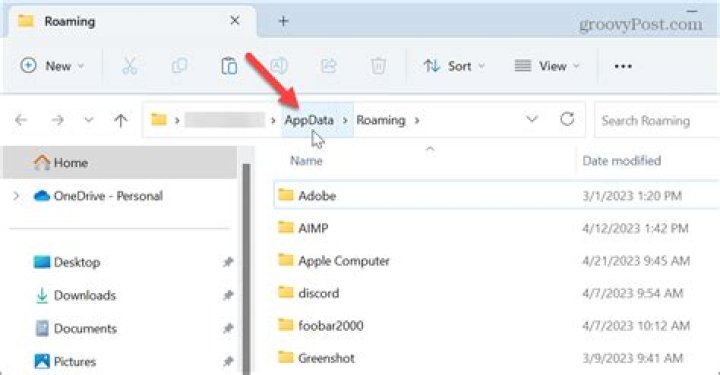Add a new File Explorer tab

click(x=283, y=21)
